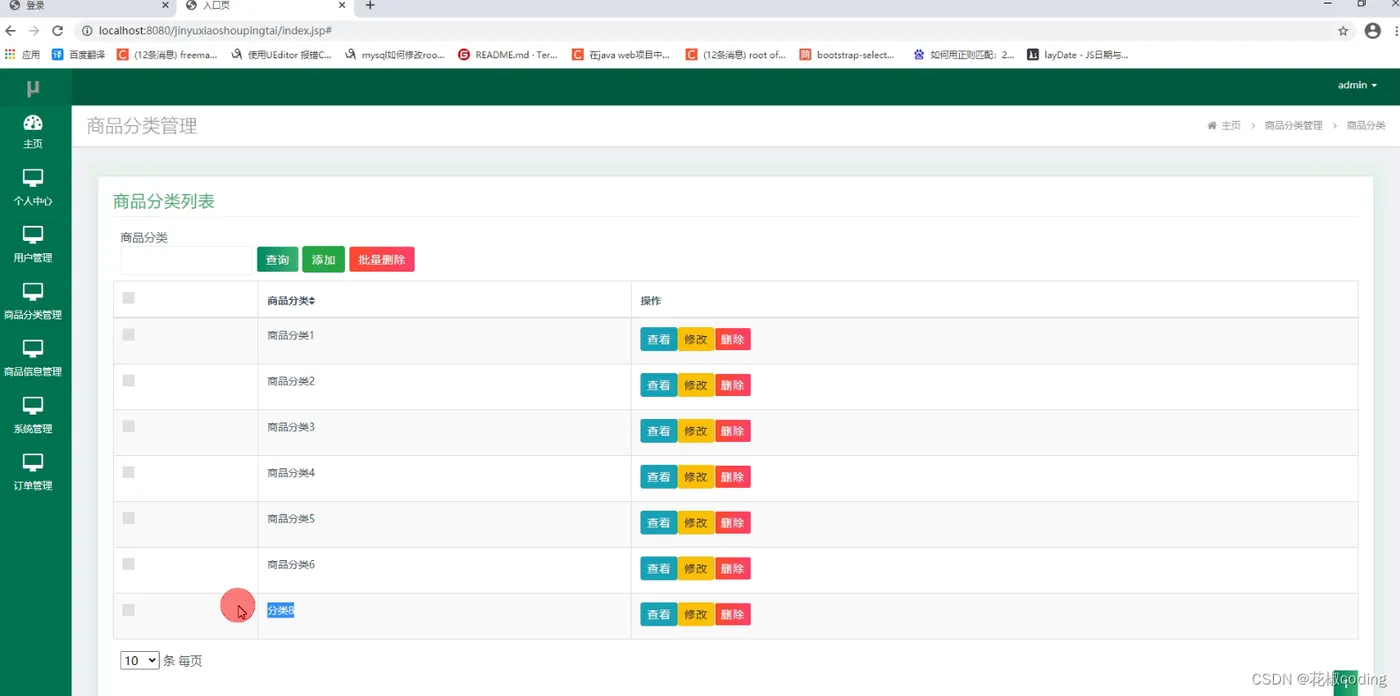Open a new browser tab with plus
Screen dimensions: 1400x696
point(370,6)
